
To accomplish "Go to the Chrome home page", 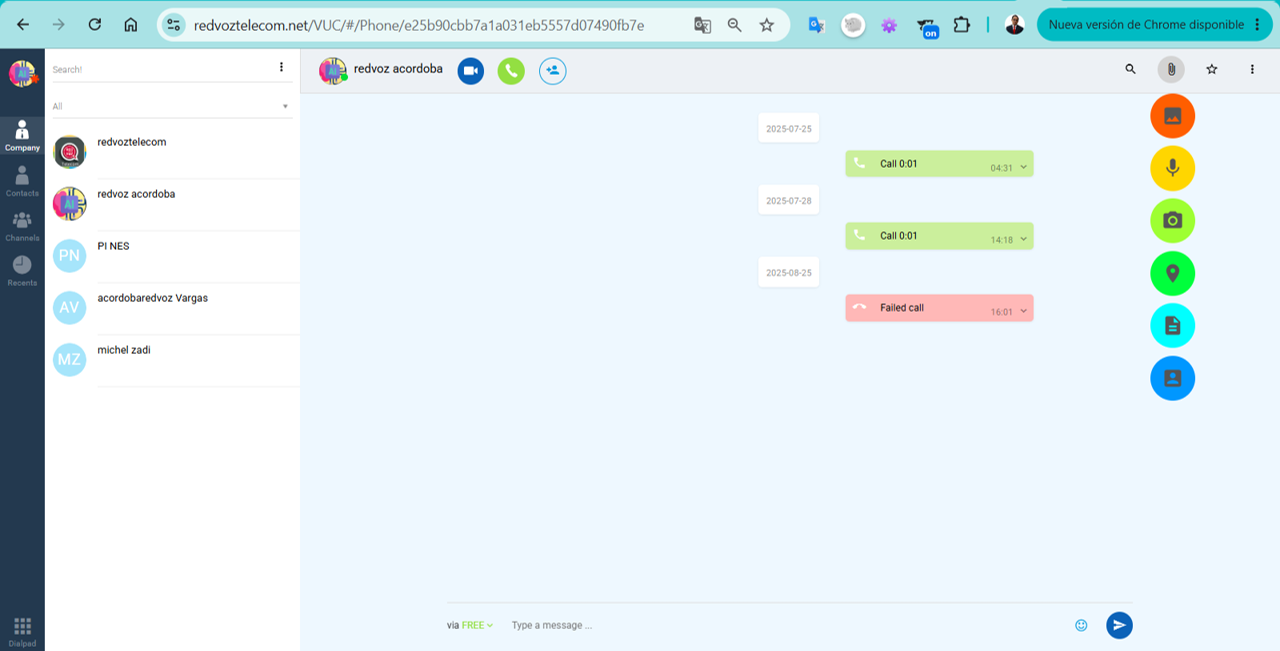I will pos(131,25).
